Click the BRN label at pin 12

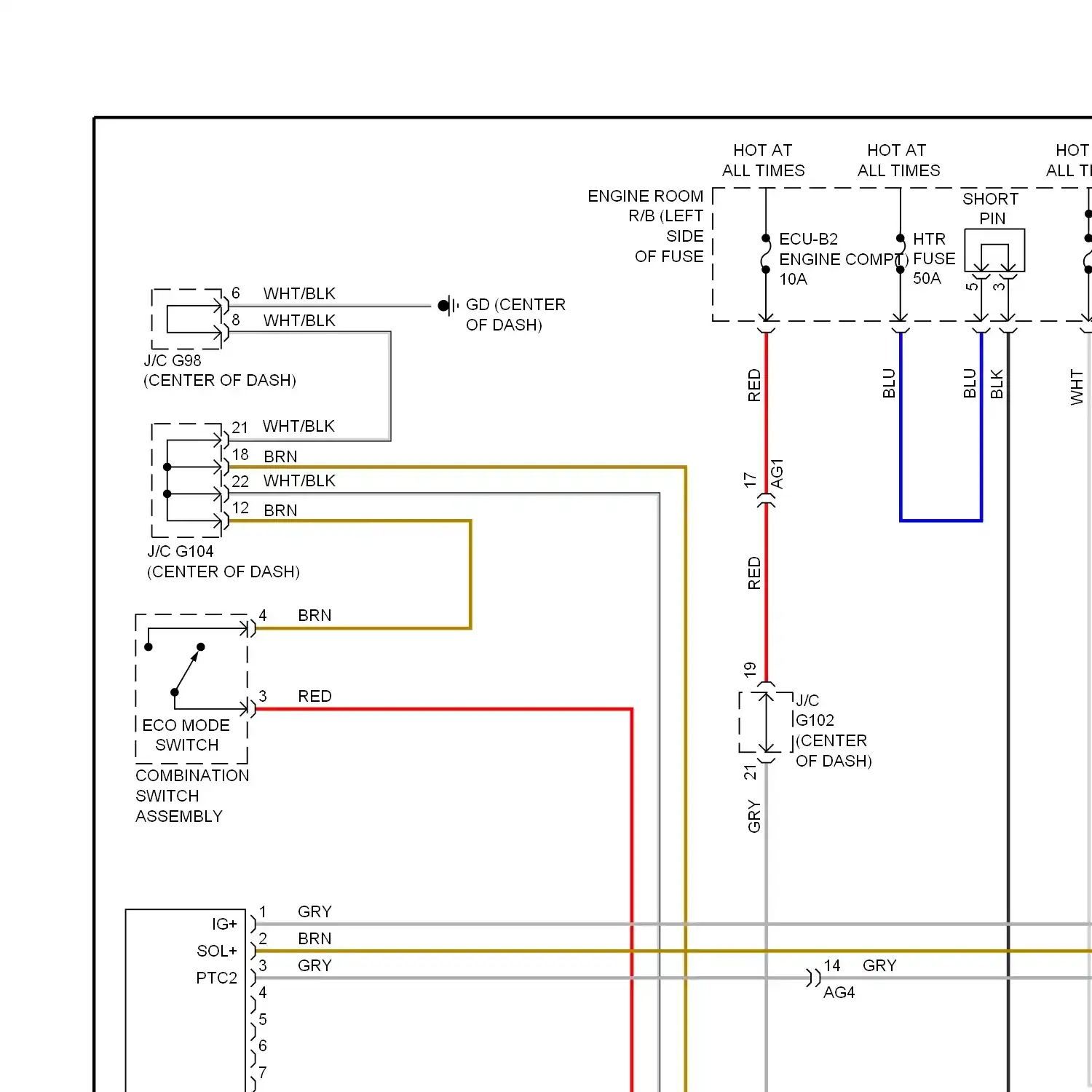click(x=280, y=510)
